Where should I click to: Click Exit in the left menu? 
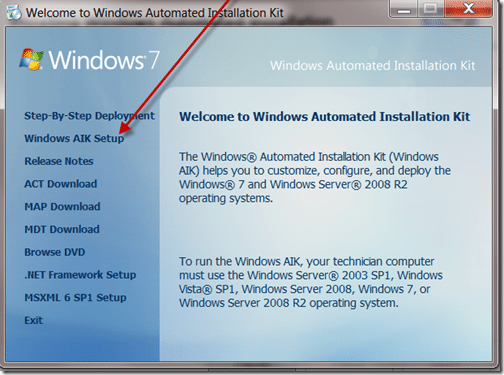click(33, 320)
